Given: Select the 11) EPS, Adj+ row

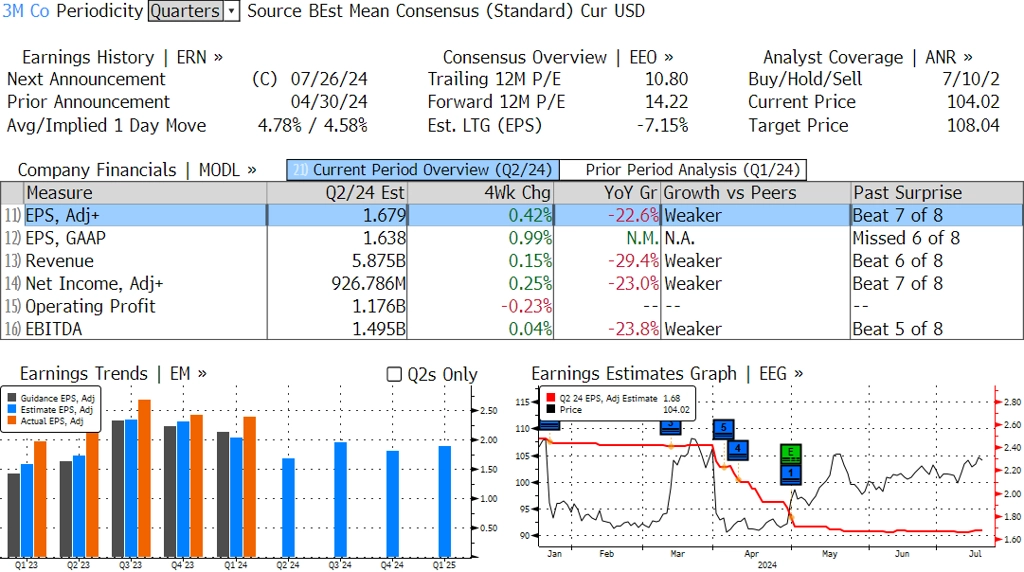Looking at the screenshot, I should tap(512, 215).
